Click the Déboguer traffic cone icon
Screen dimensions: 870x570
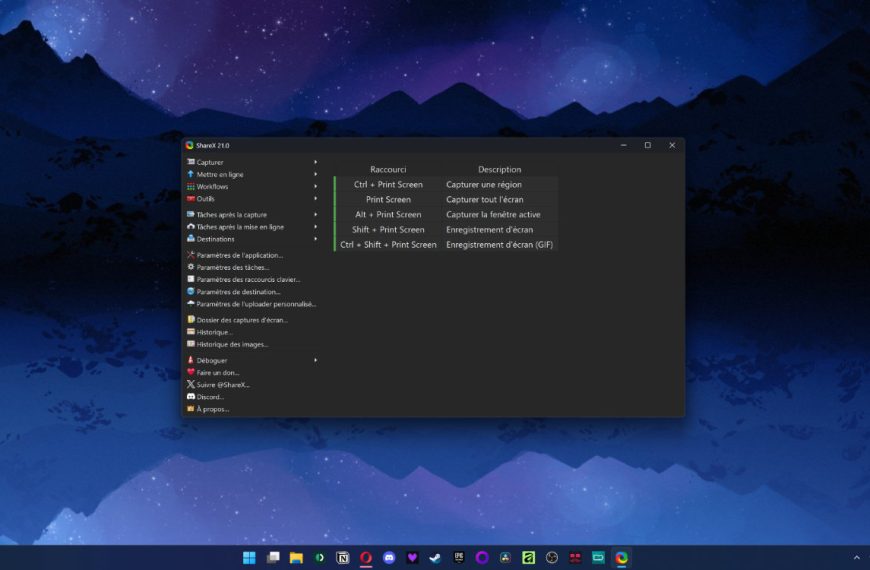coord(191,360)
